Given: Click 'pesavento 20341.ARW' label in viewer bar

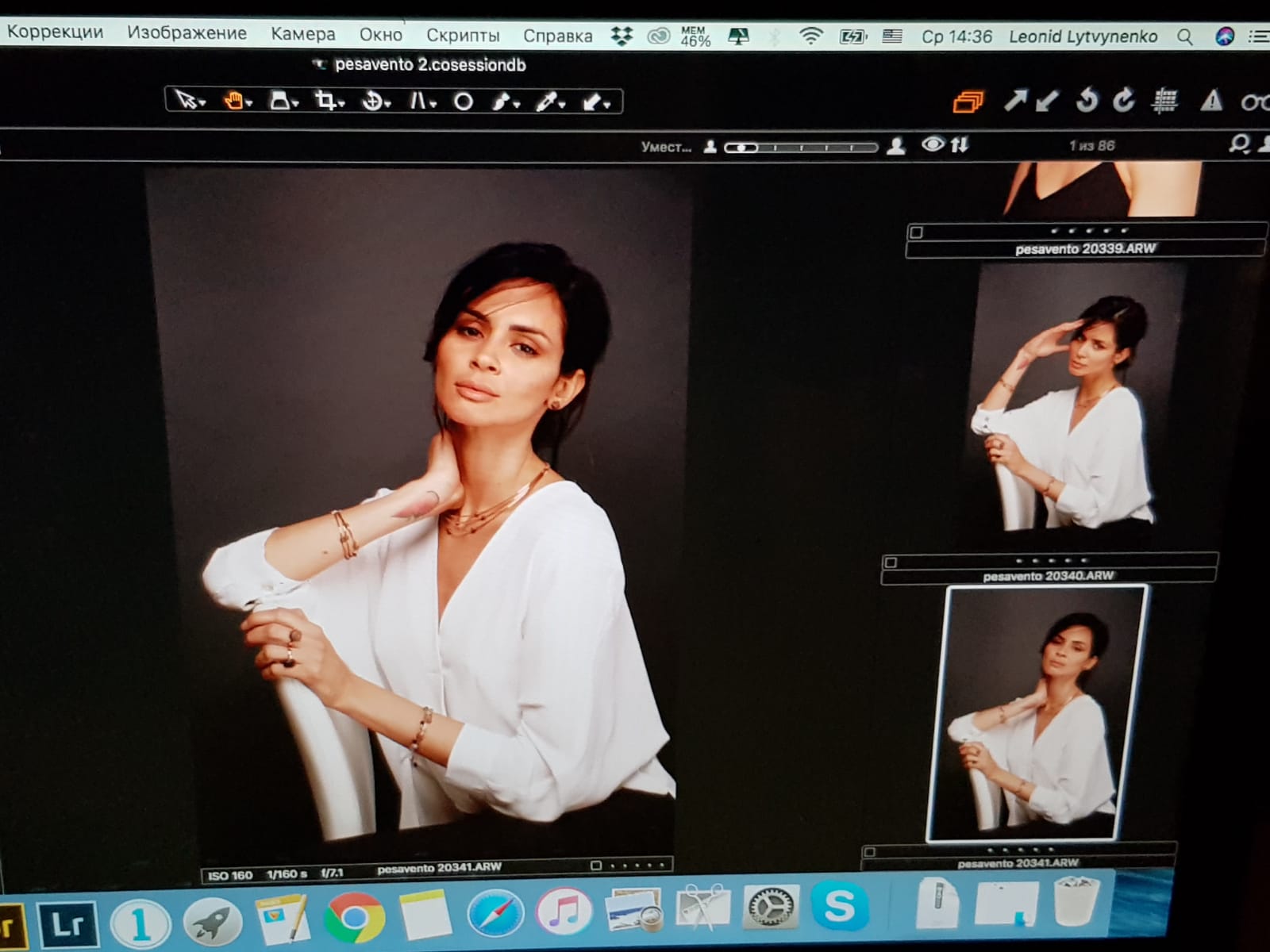Looking at the screenshot, I should [x=439, y=868].
